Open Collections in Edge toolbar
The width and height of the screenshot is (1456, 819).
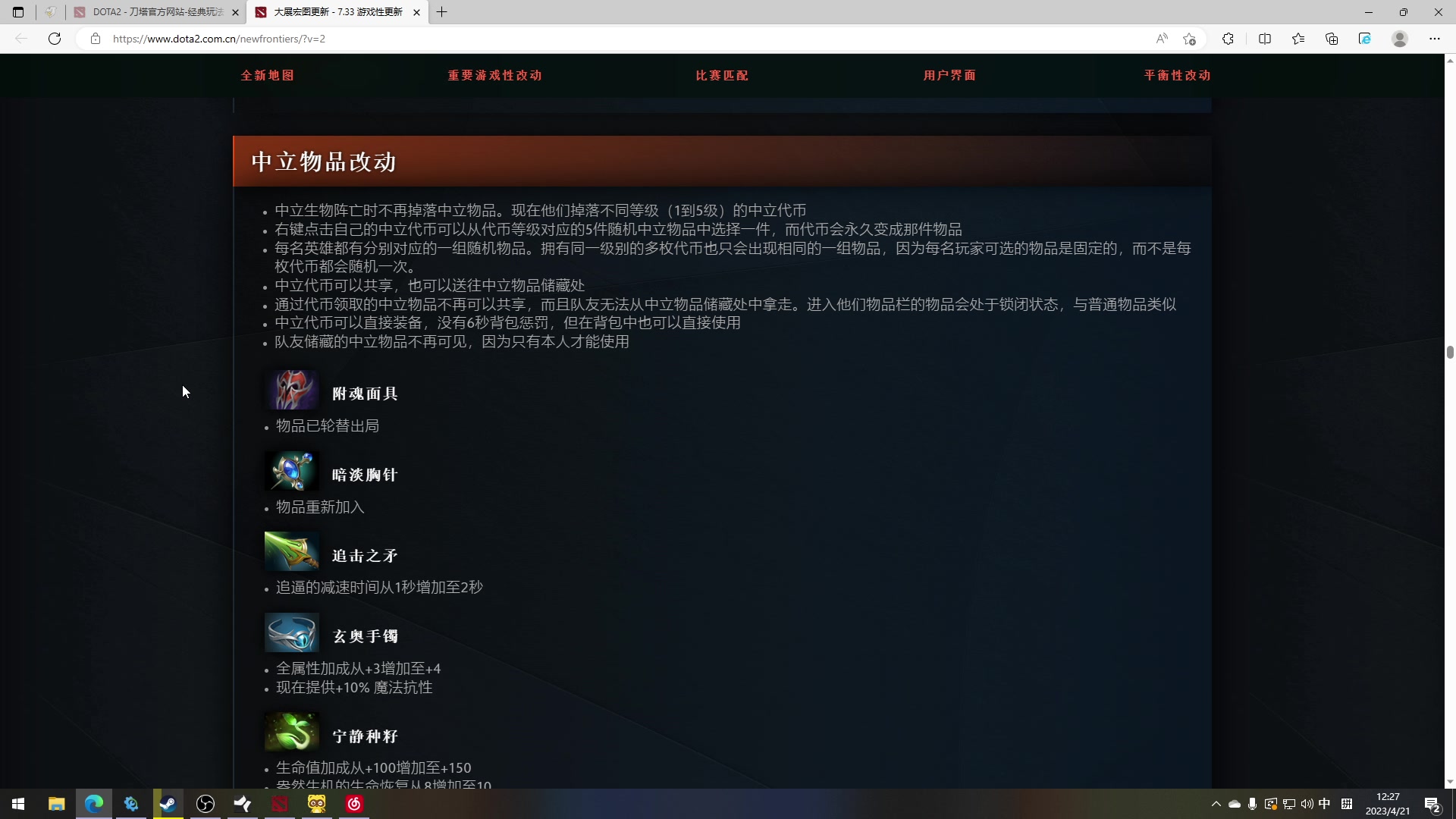point(1332,39)
